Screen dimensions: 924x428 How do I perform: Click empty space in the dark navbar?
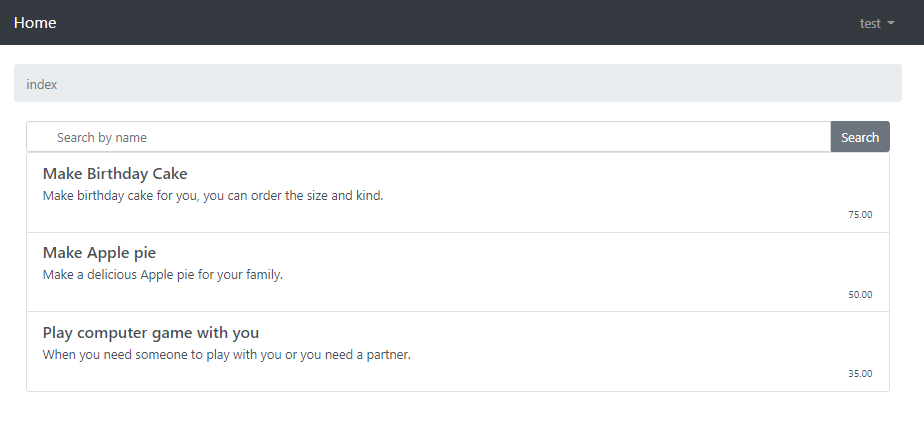[450, 23]
